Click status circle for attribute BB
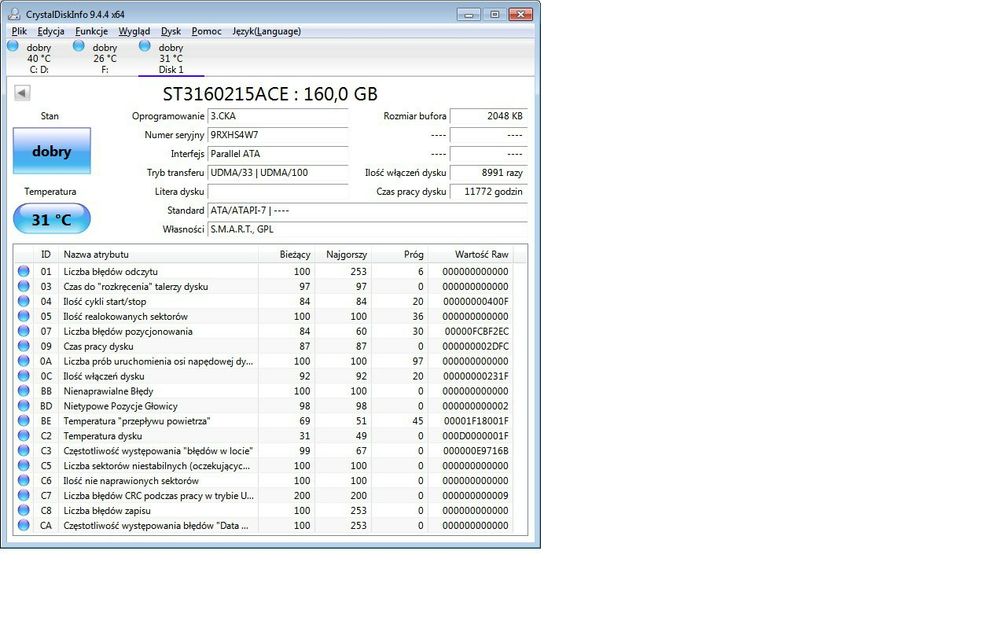The width and height of the screenshot is (1000, 638). pyautogui.click(x=24, y=390)
